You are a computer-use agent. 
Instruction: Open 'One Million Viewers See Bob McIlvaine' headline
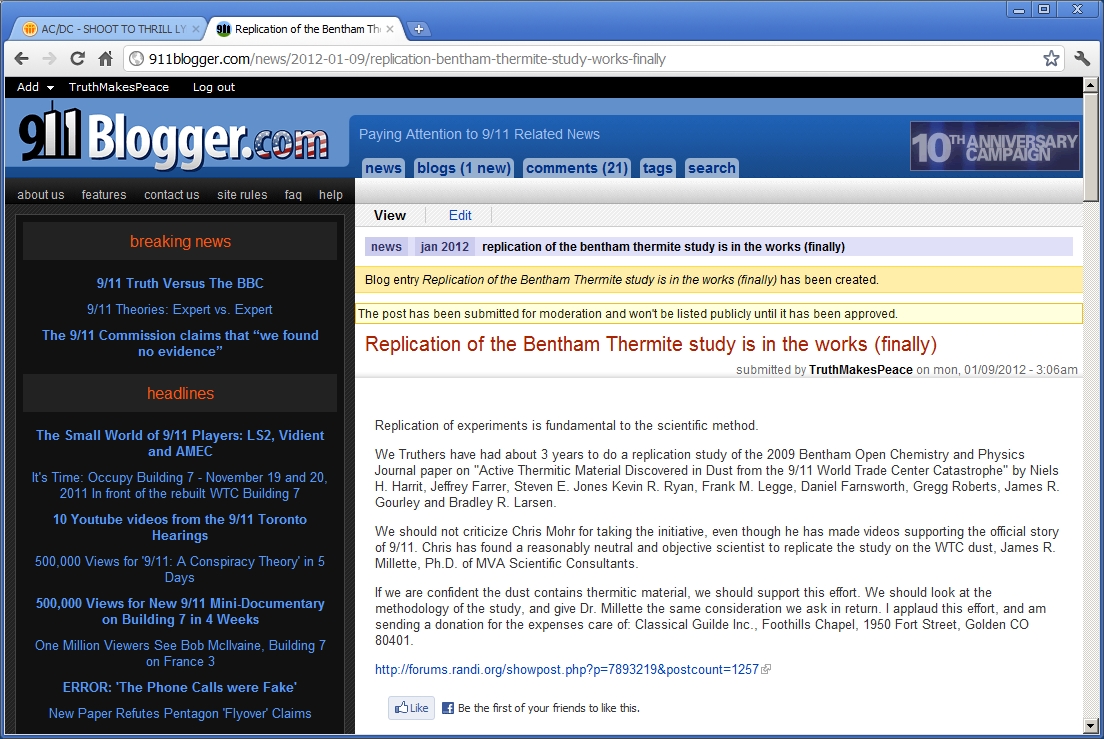coord(180,653)
